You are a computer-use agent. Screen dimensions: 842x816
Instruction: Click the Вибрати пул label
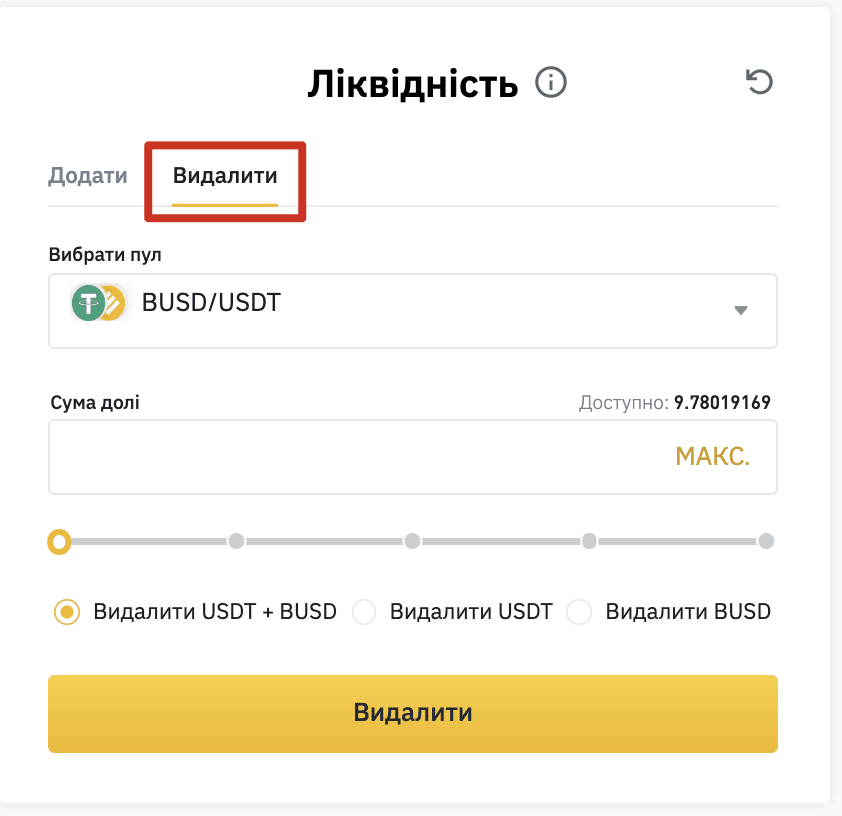coord(105,254)
